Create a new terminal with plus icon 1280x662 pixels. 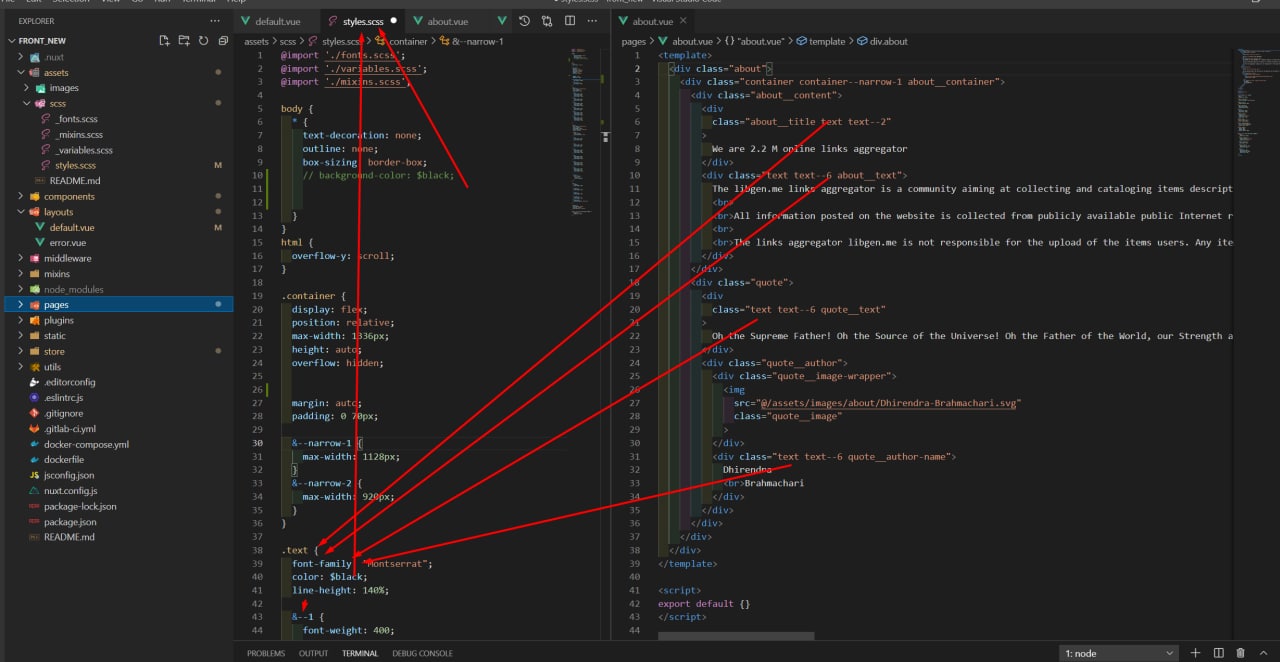click(1195, 653)
